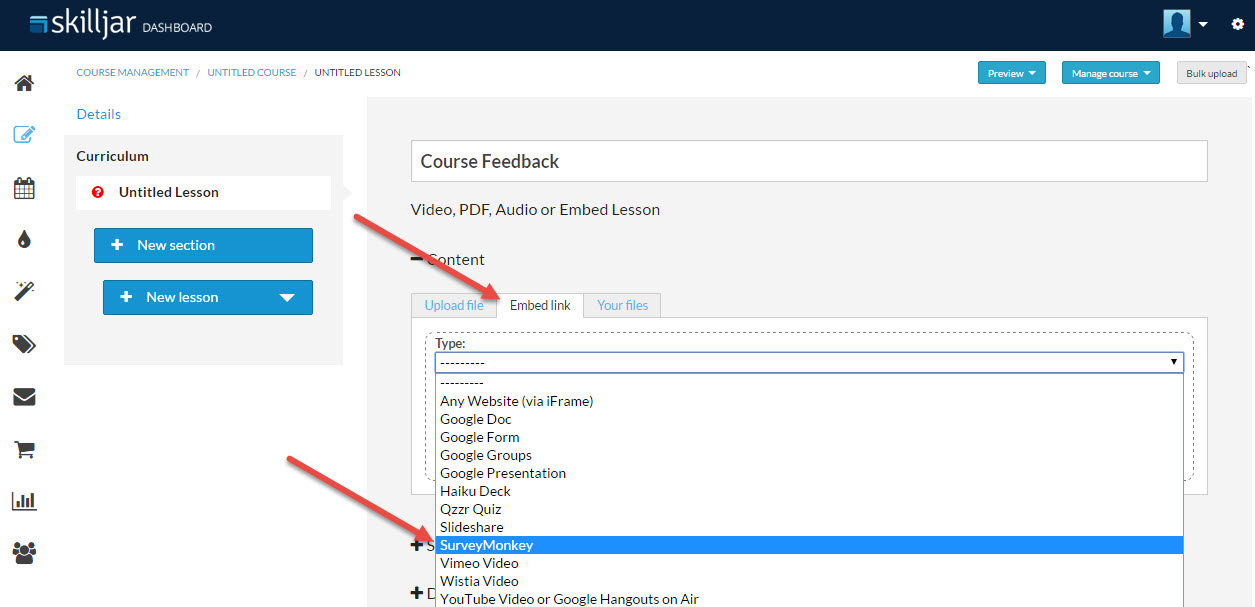The image size is (1255, 607).
Task: Select Wistia Video option
Action: coord(809,581)
